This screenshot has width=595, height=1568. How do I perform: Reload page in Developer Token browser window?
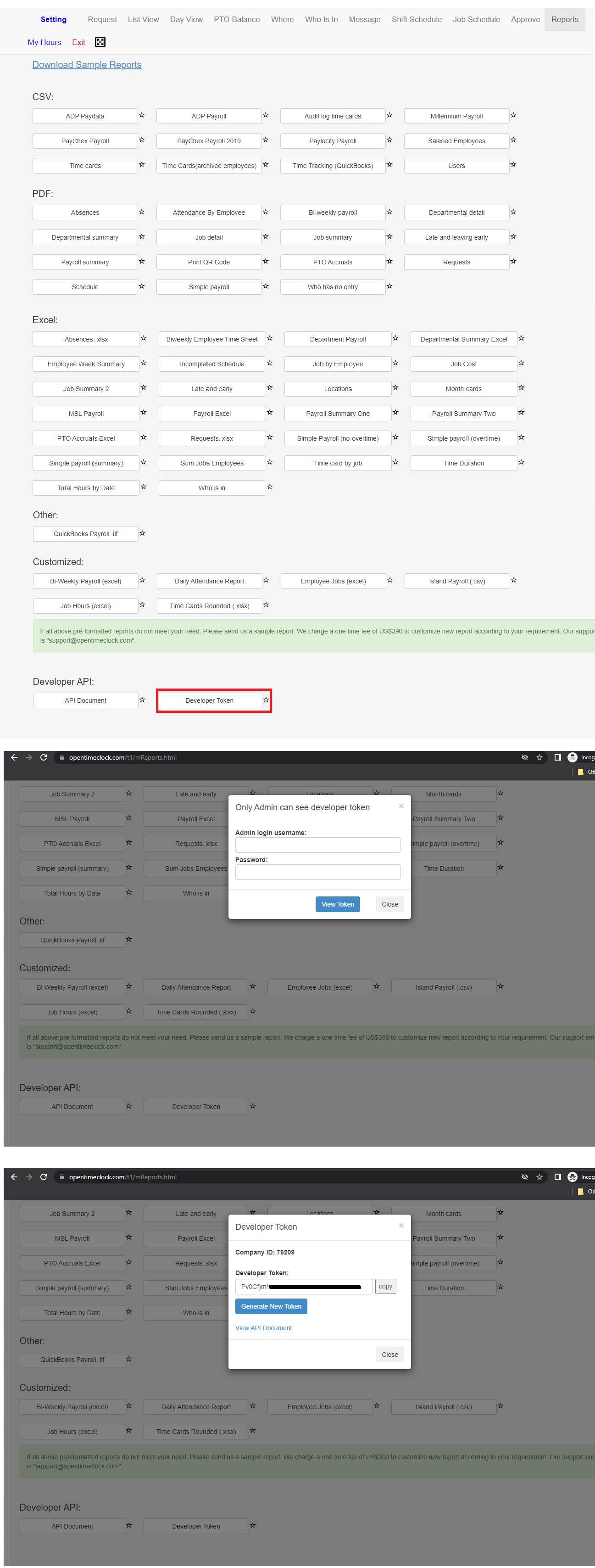(x=44, y=1176)
